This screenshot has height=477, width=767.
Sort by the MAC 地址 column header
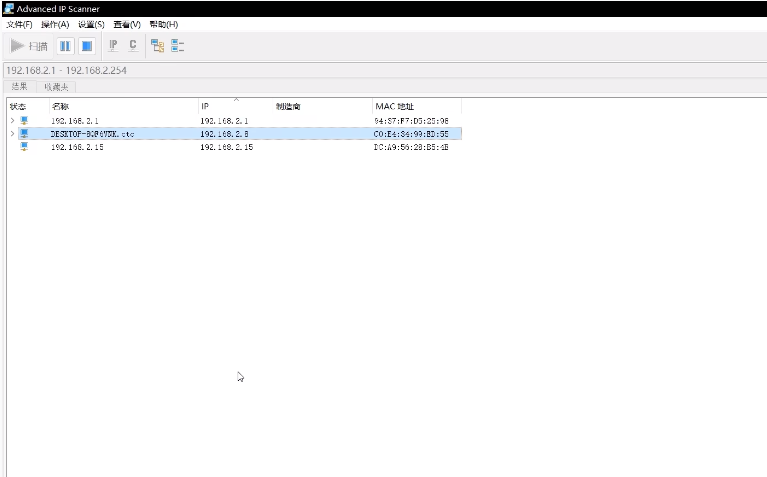click(x=394, y=106)
